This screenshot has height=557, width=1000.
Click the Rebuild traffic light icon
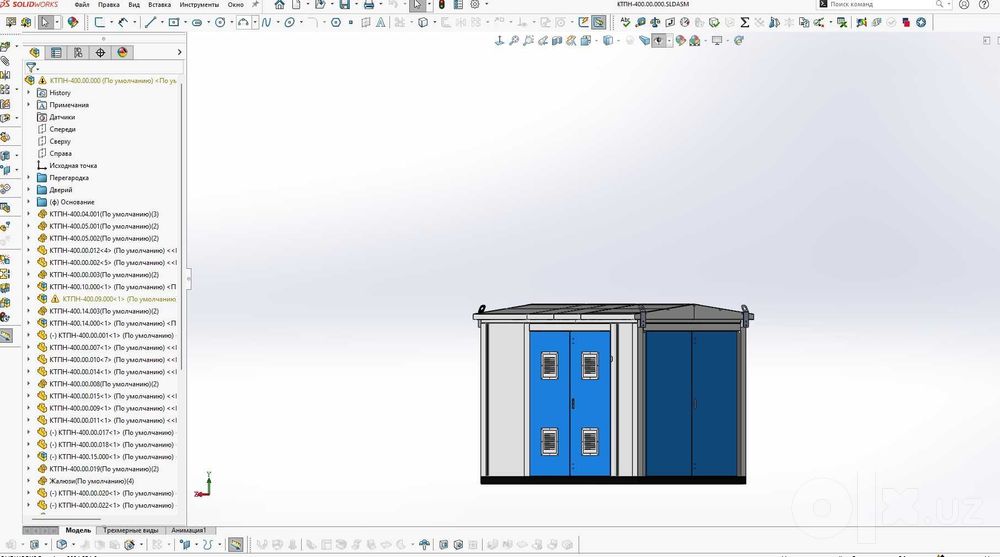pos(441,4)
